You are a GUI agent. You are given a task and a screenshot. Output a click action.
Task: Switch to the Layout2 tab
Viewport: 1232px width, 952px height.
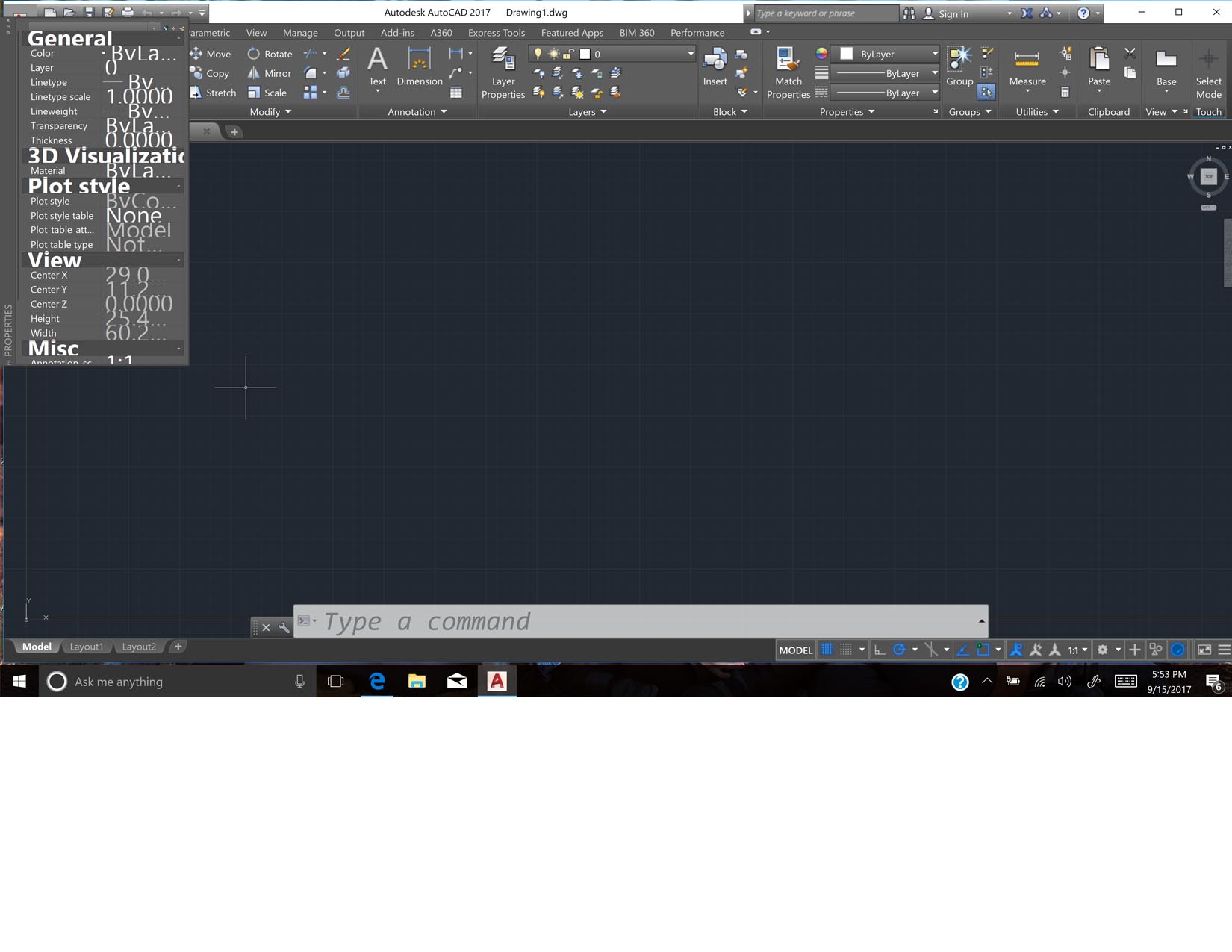pos(139,647)
